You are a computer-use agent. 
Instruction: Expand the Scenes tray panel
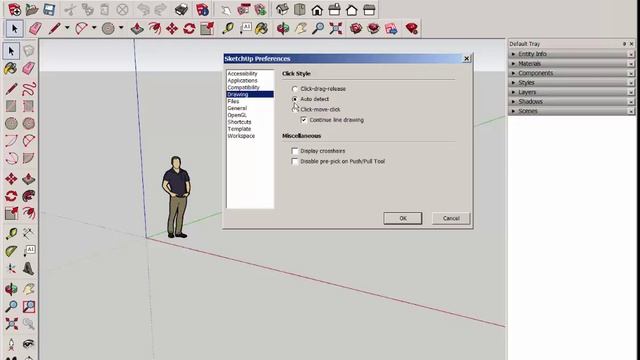click(571, 111)
